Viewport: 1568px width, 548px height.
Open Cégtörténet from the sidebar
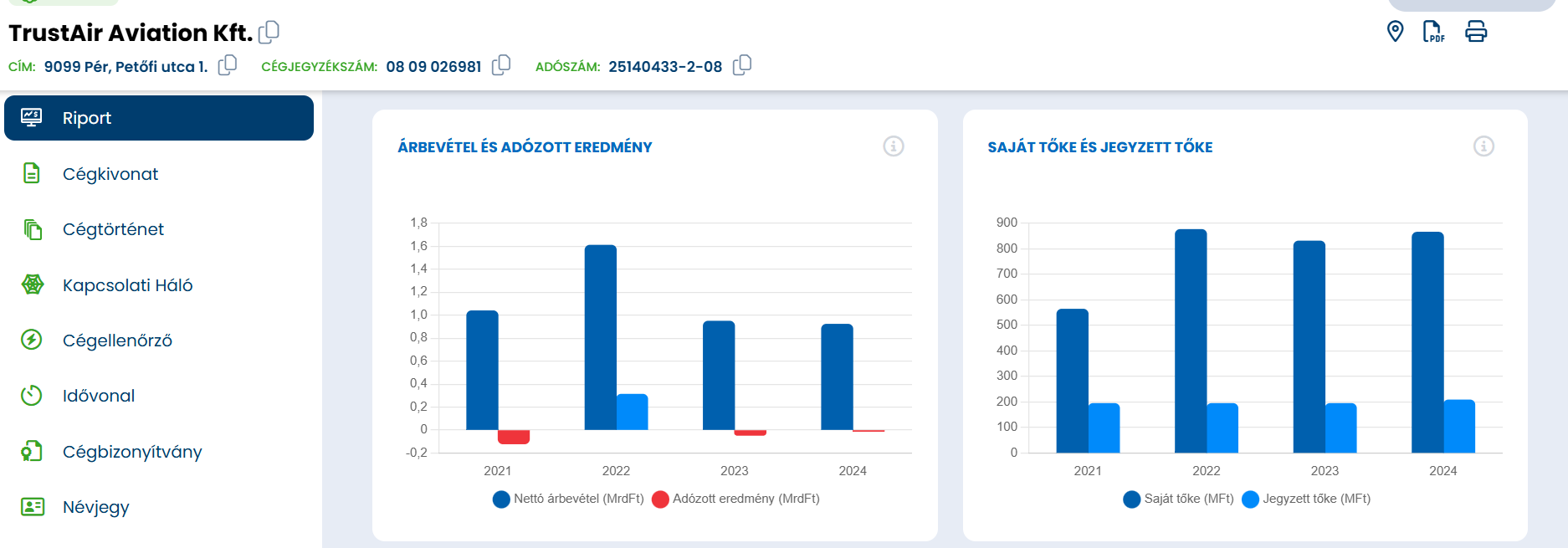113,229
